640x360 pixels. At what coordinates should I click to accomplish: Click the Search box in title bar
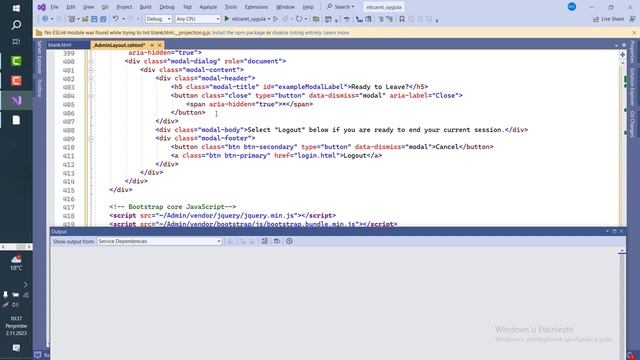point(340,7)
